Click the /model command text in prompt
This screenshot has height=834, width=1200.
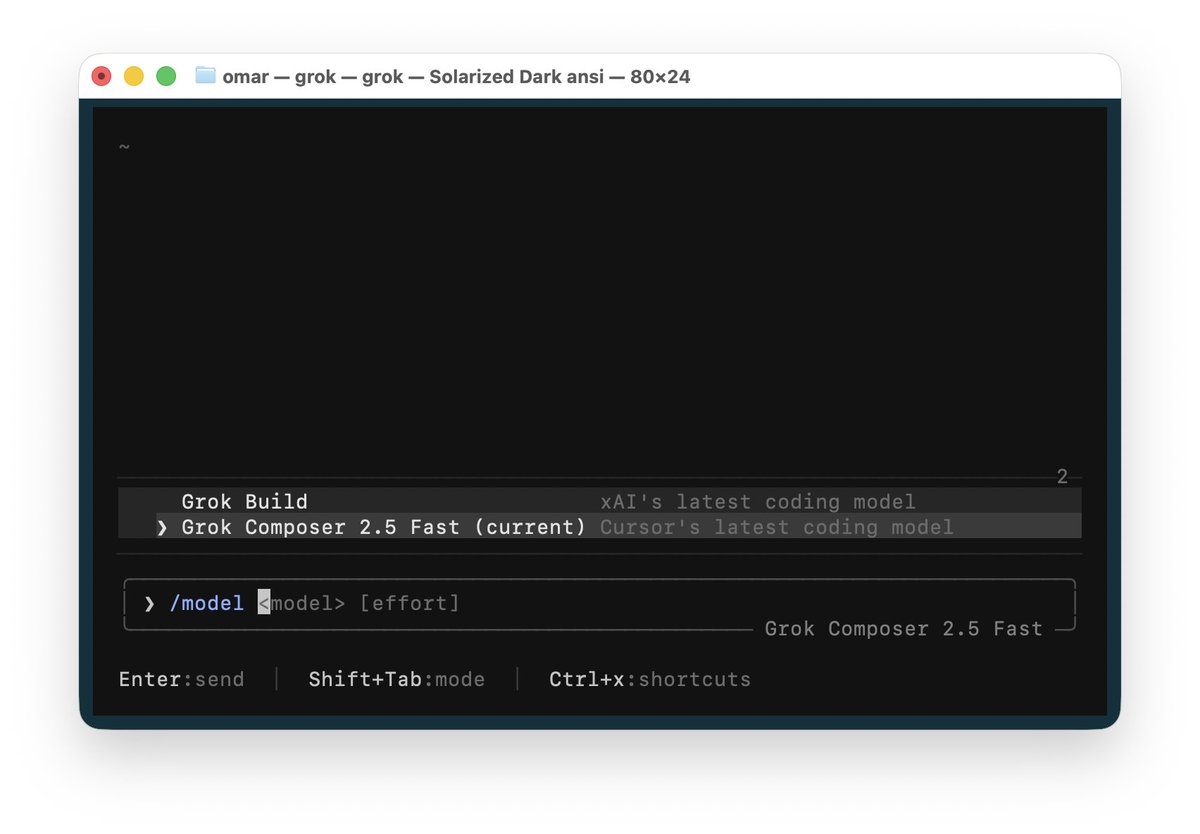(207, 603)
